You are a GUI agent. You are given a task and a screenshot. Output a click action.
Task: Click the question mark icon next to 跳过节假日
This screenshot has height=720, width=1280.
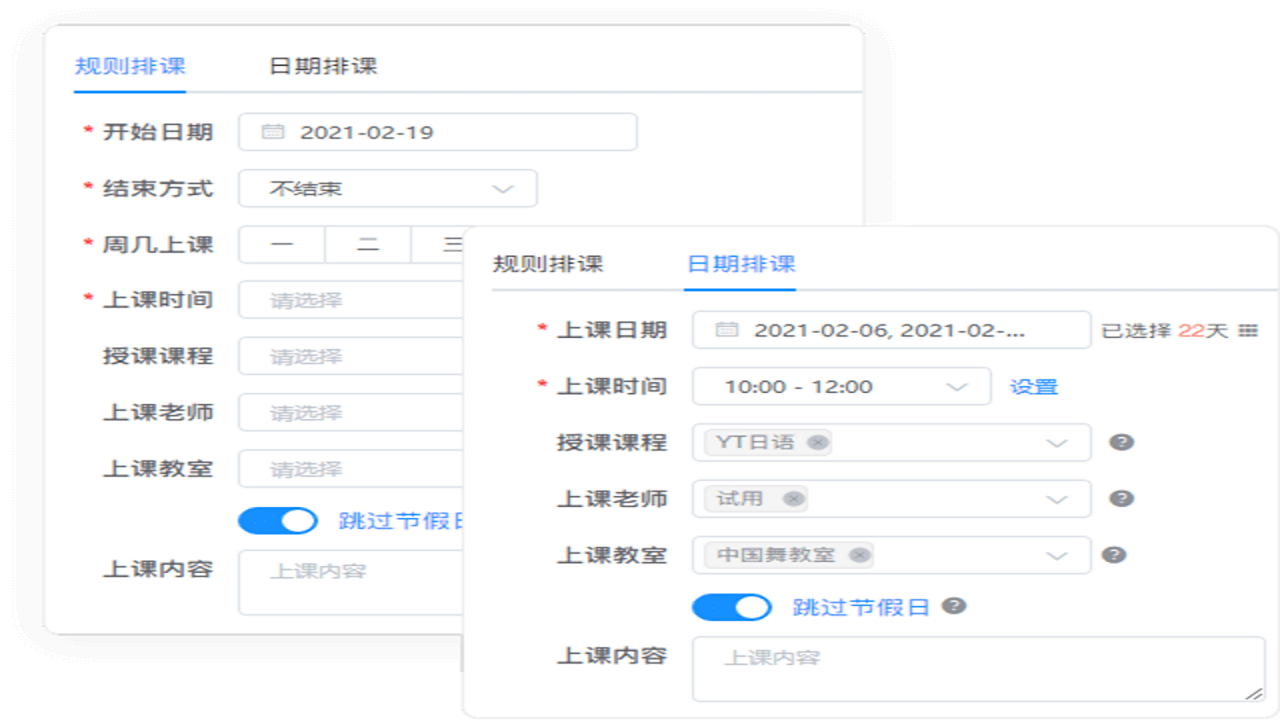pos(956,607)
